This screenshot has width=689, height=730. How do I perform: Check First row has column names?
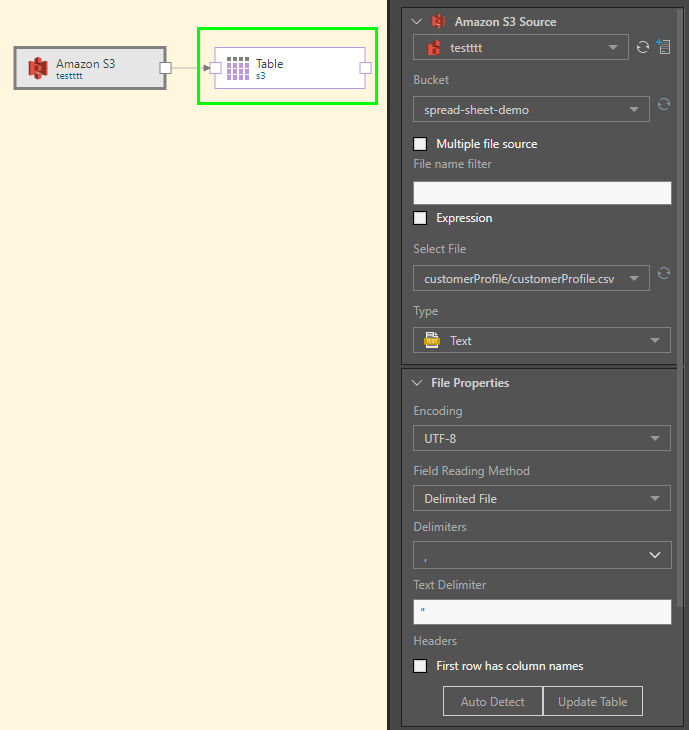(420, 666)
